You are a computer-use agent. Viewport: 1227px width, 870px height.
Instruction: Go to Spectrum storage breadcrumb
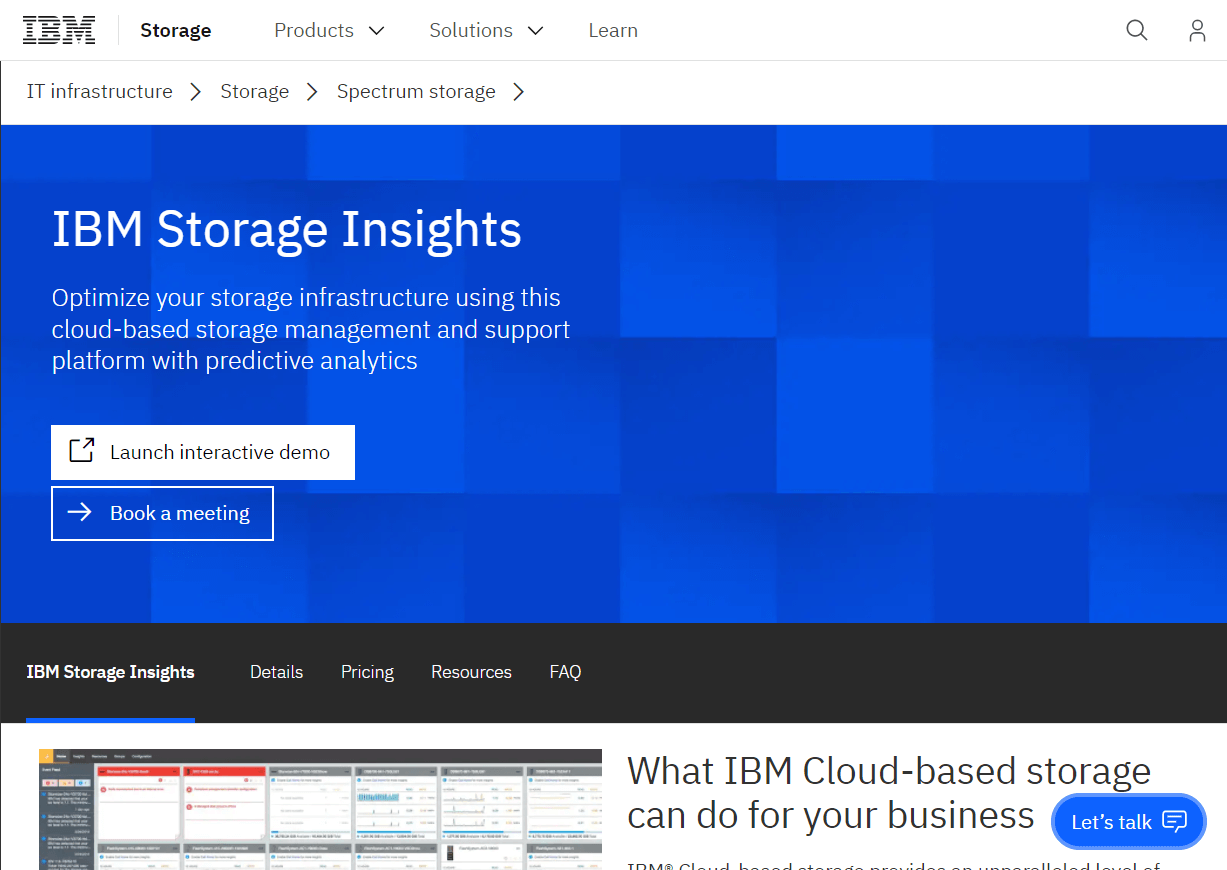(416, 91)
